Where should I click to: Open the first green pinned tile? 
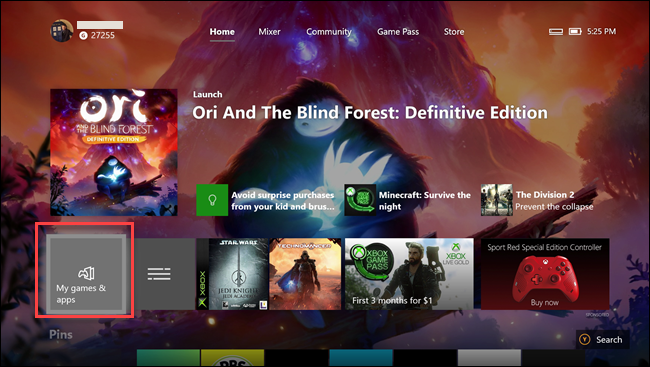pyautogui.click(x=168, y=358)
